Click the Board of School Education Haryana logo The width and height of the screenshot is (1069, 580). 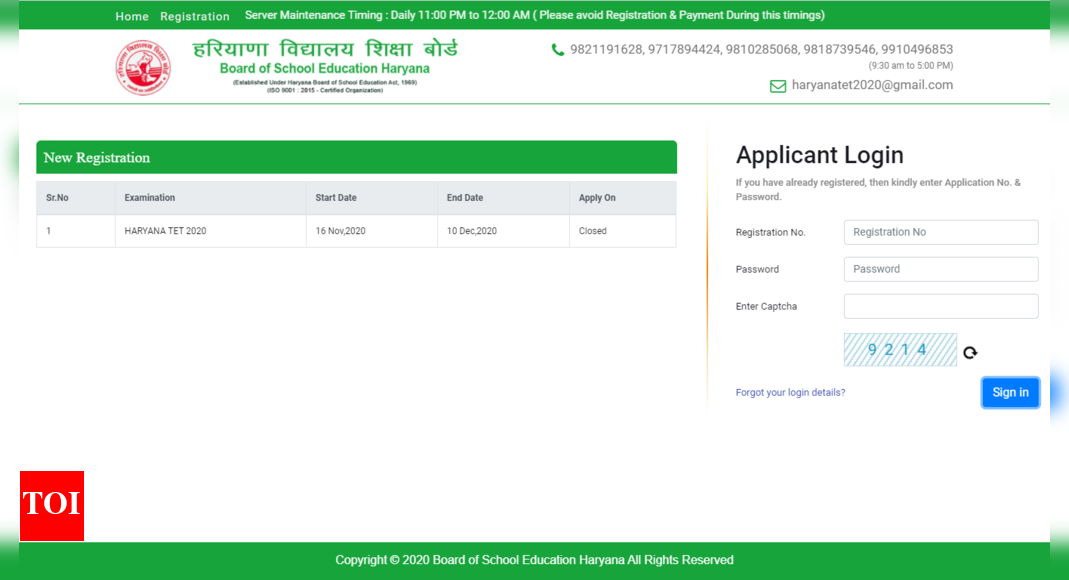[143, 67]
